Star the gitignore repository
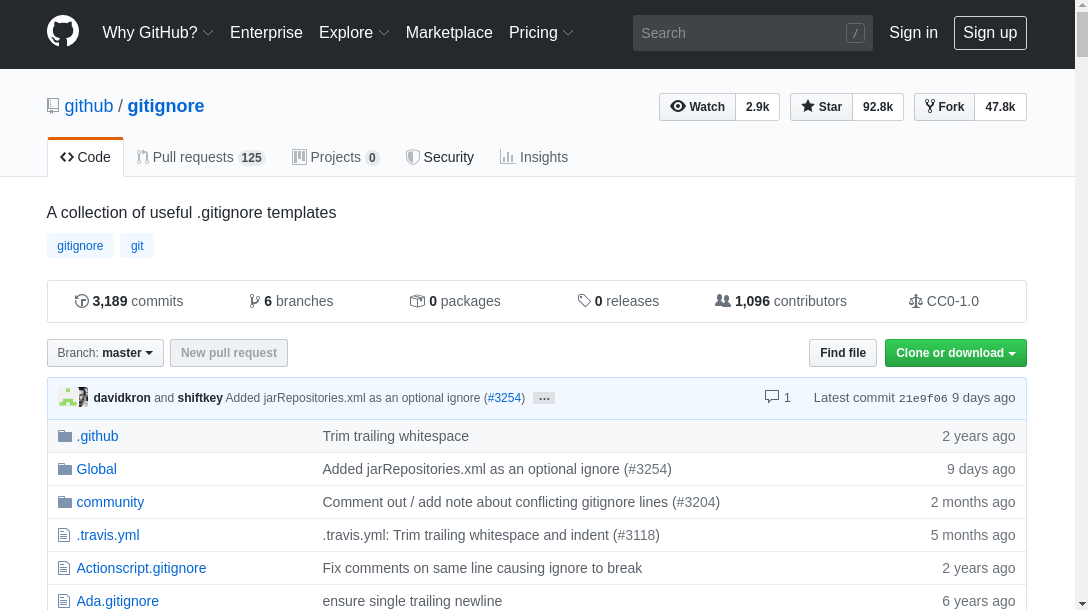The height and width of the screenshot is (610, 1088). tap(820, 107)
